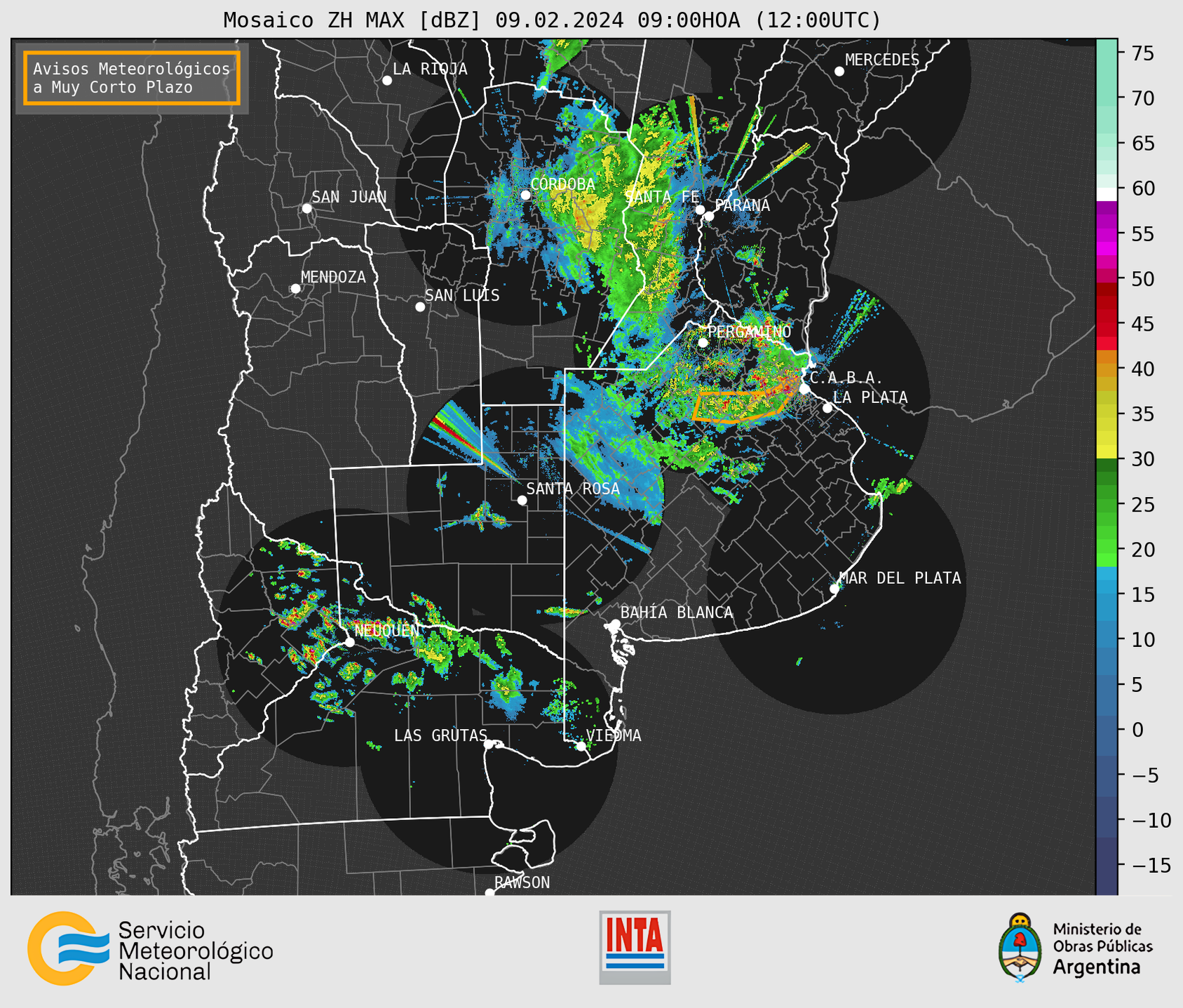
Task: Click the dark −15 dBZ band on the colorbar
Action: click(x=1107, y=865)
